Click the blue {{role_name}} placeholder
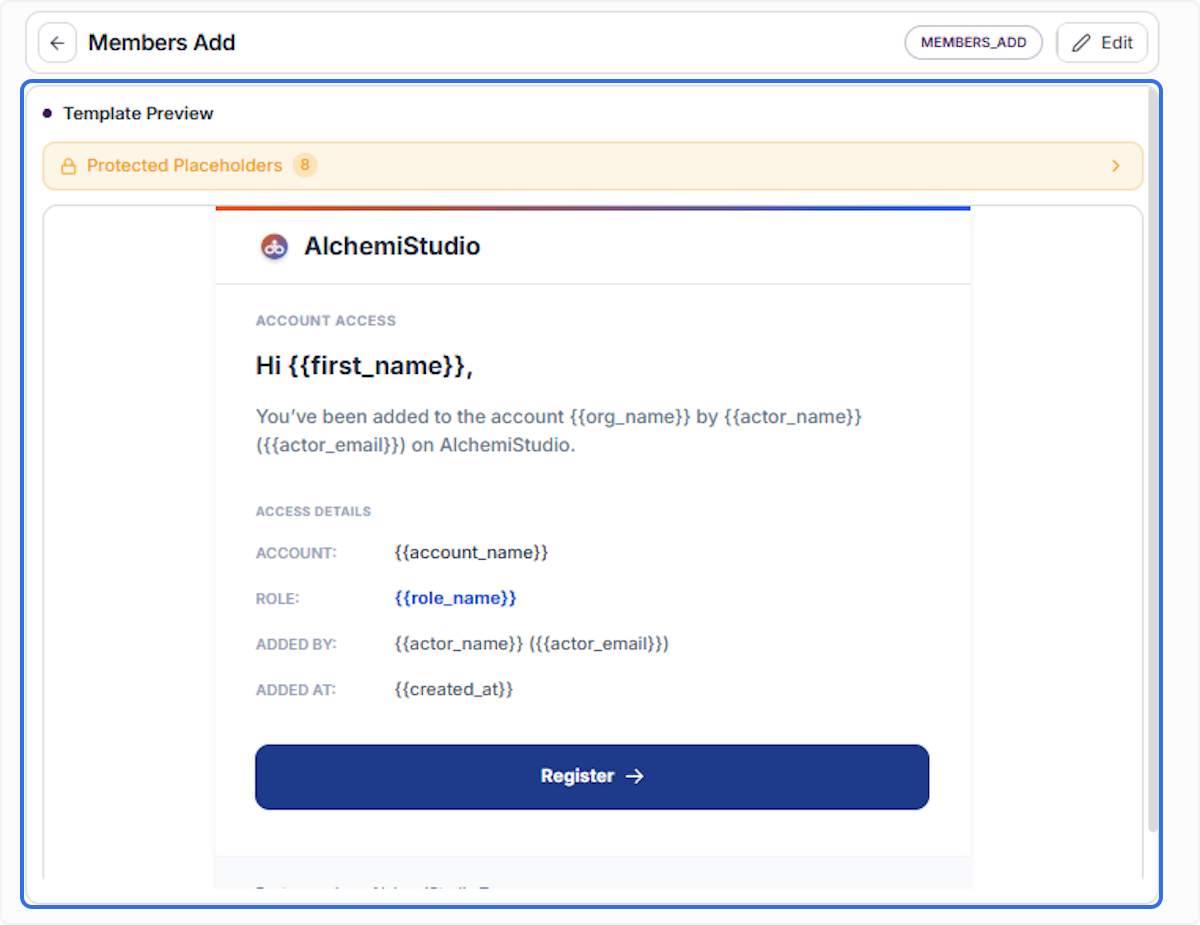Viewport: 1200px width, 925px height. [x=455, y=598]
